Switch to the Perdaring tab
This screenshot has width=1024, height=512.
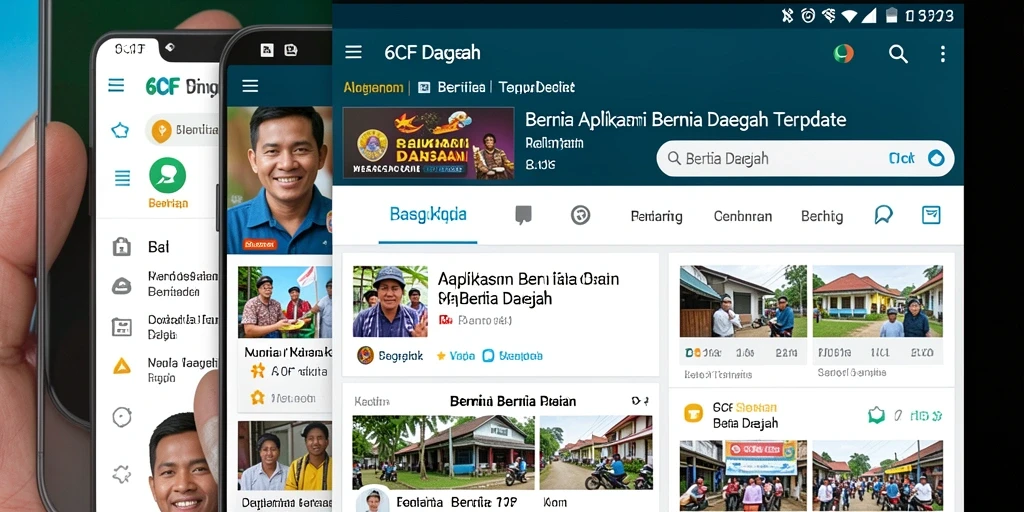point(656,216)
